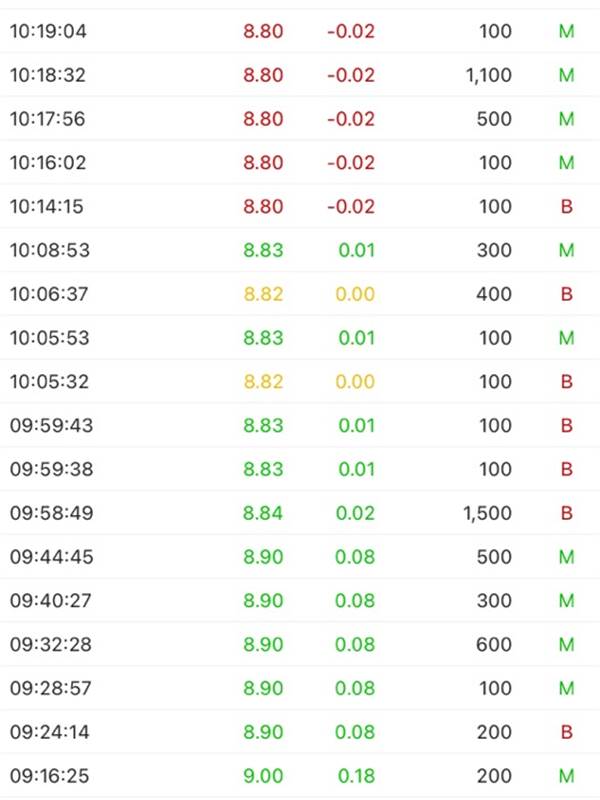Select the 09:59:38 timestamp
The height and width of the screenshot is (800, 600).
(50, 469)
